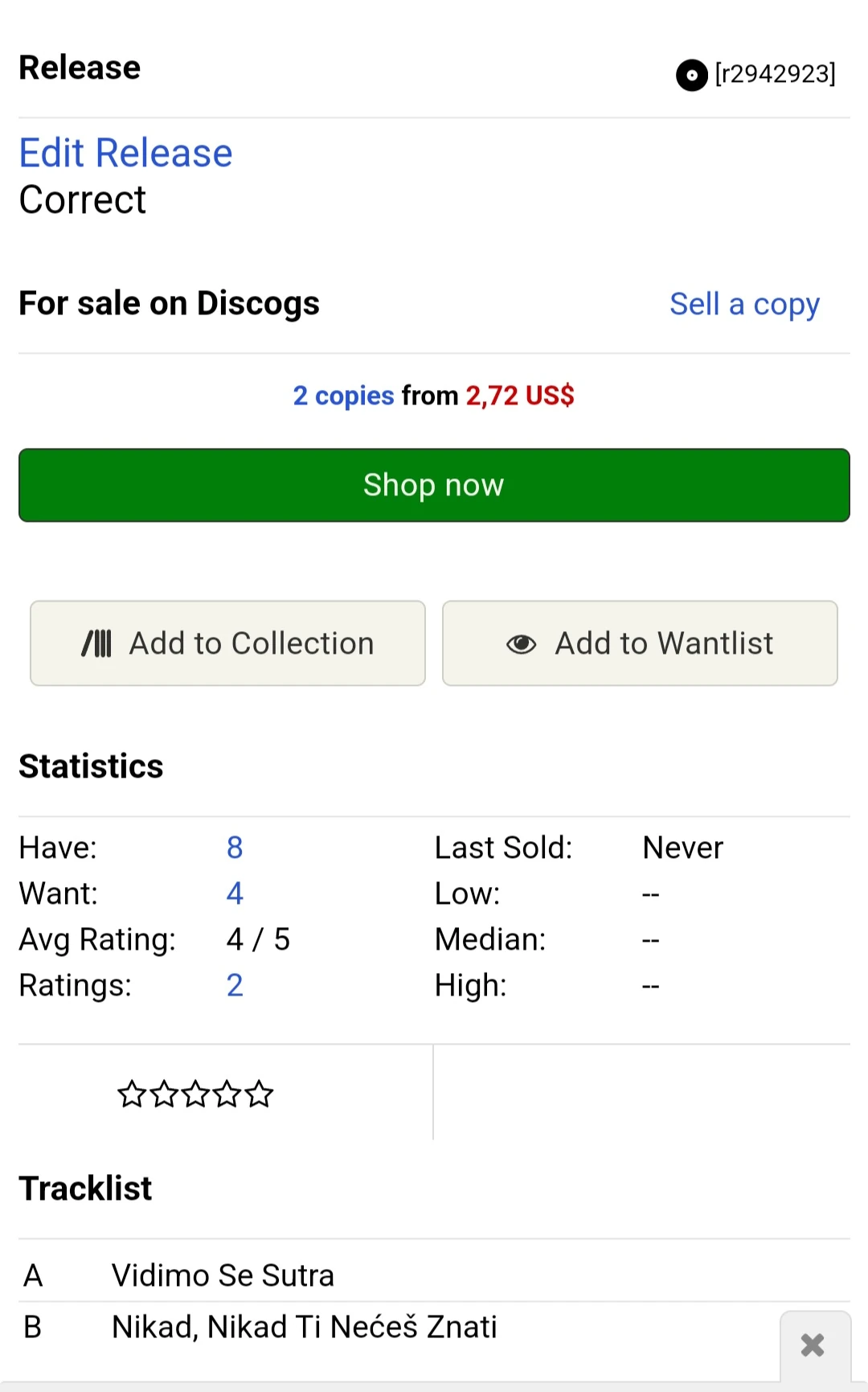The height and width of the screenshot is (1392, 868).
Task: Open the Have count of 8
Action: tap(235, 848)
